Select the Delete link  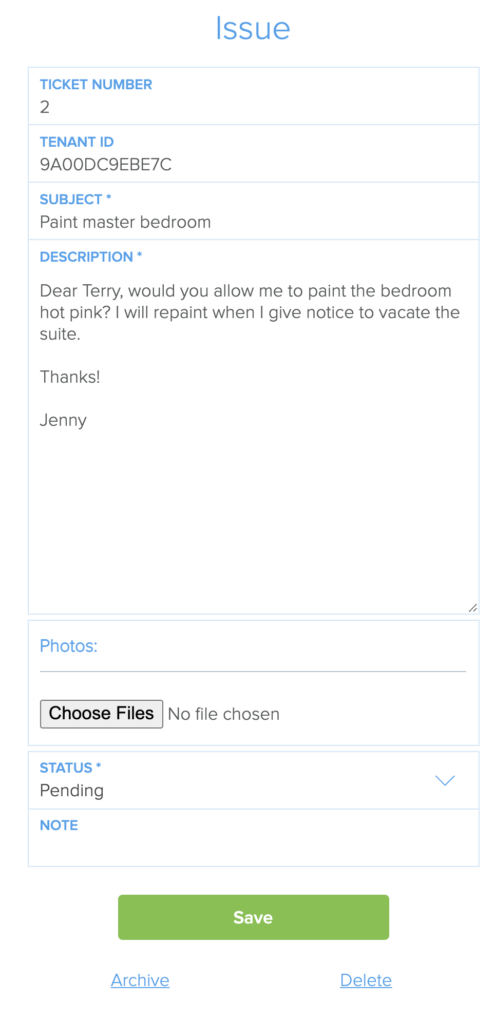tap(366, 980)
